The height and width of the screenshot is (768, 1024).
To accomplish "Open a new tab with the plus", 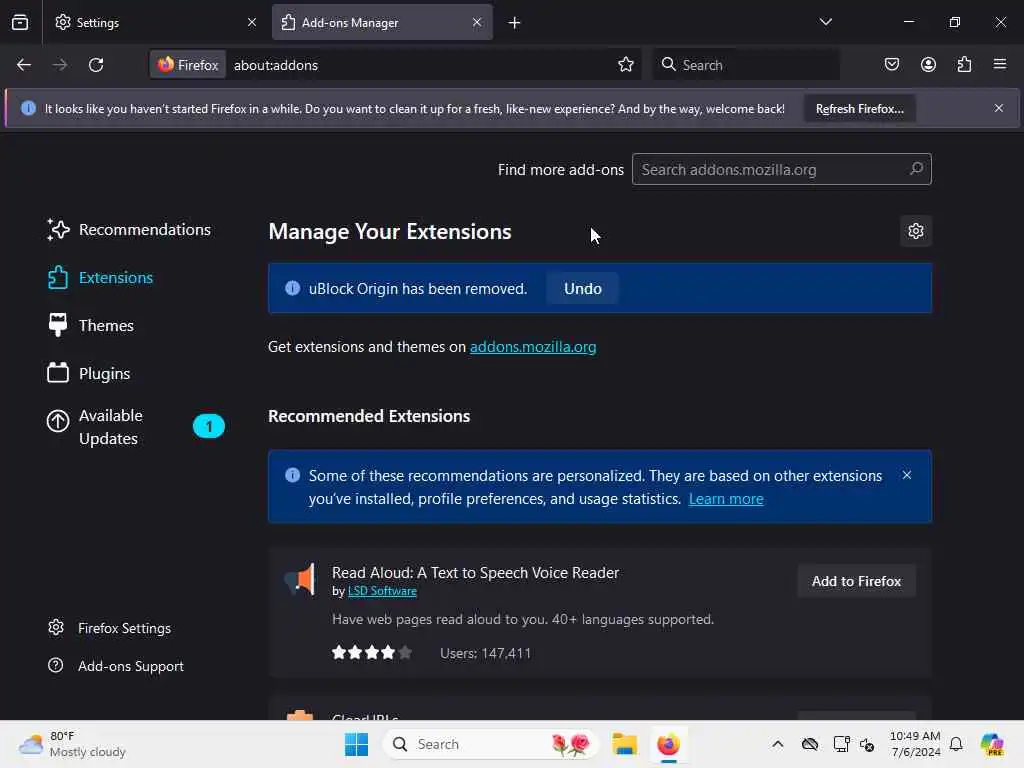I will point(515,23).
